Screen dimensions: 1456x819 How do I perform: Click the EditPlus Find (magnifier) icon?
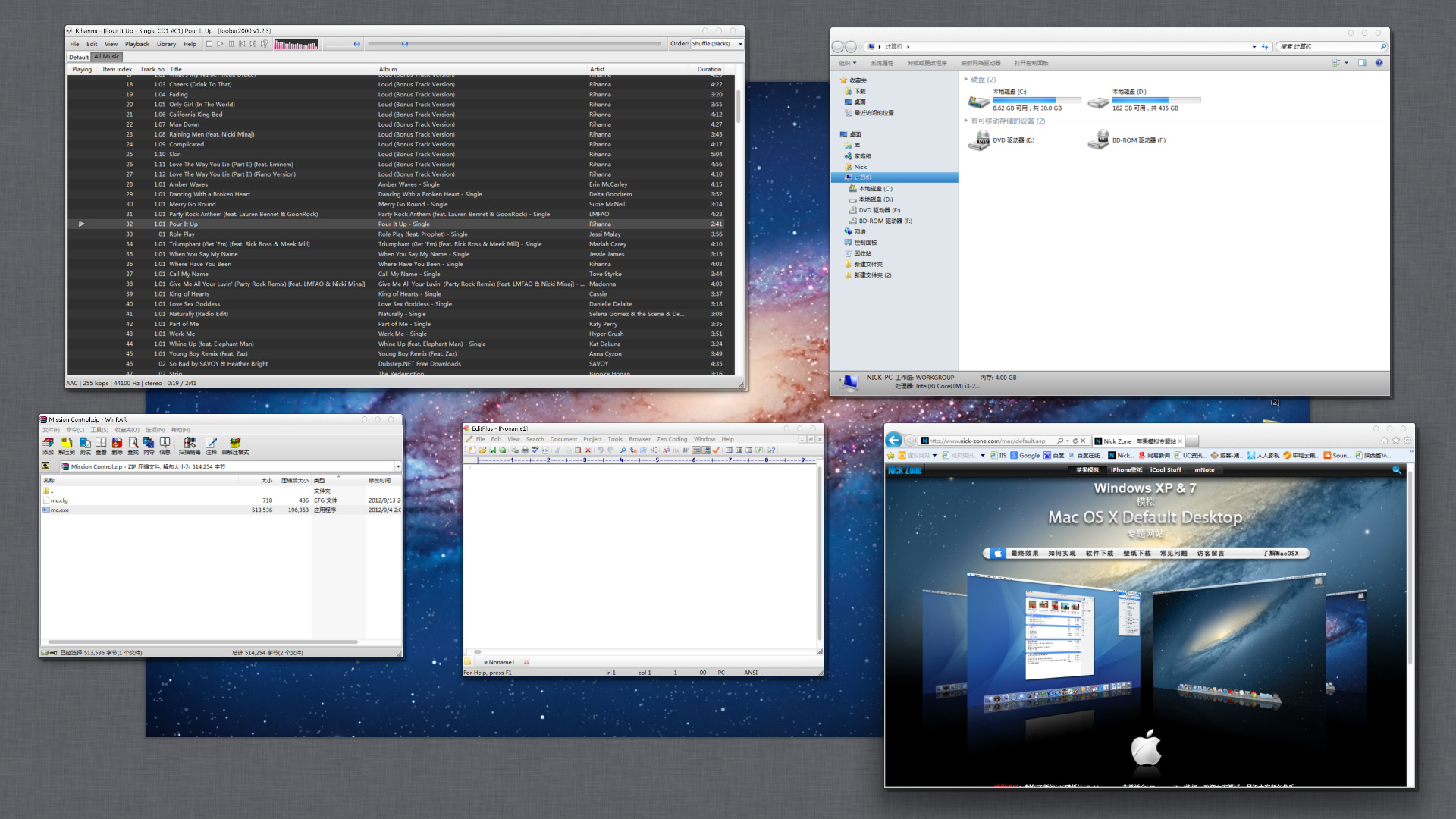(x=623, y=450)
